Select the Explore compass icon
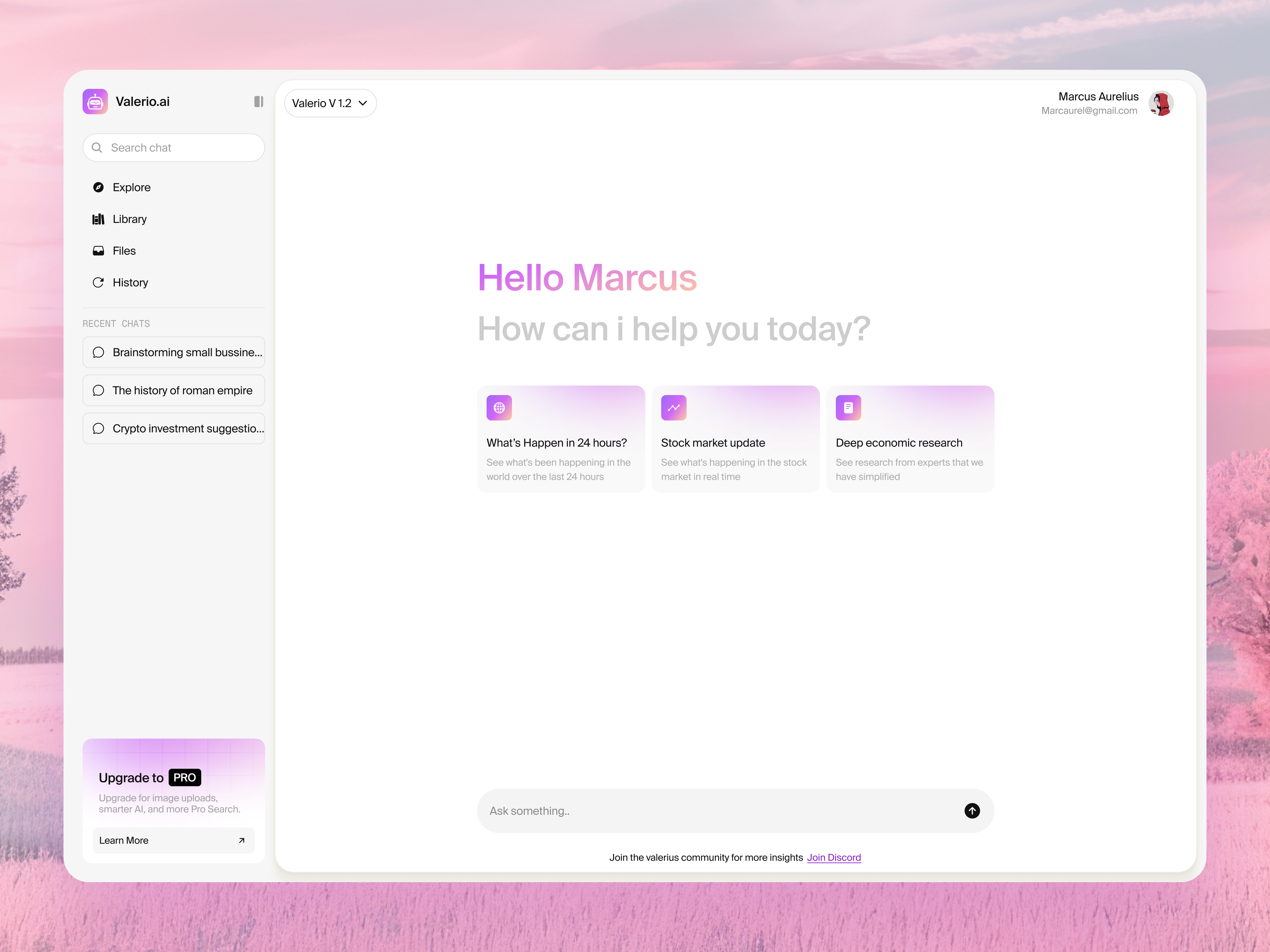The width and height of the screenshot is (1270, 952). tap(99, 187)
